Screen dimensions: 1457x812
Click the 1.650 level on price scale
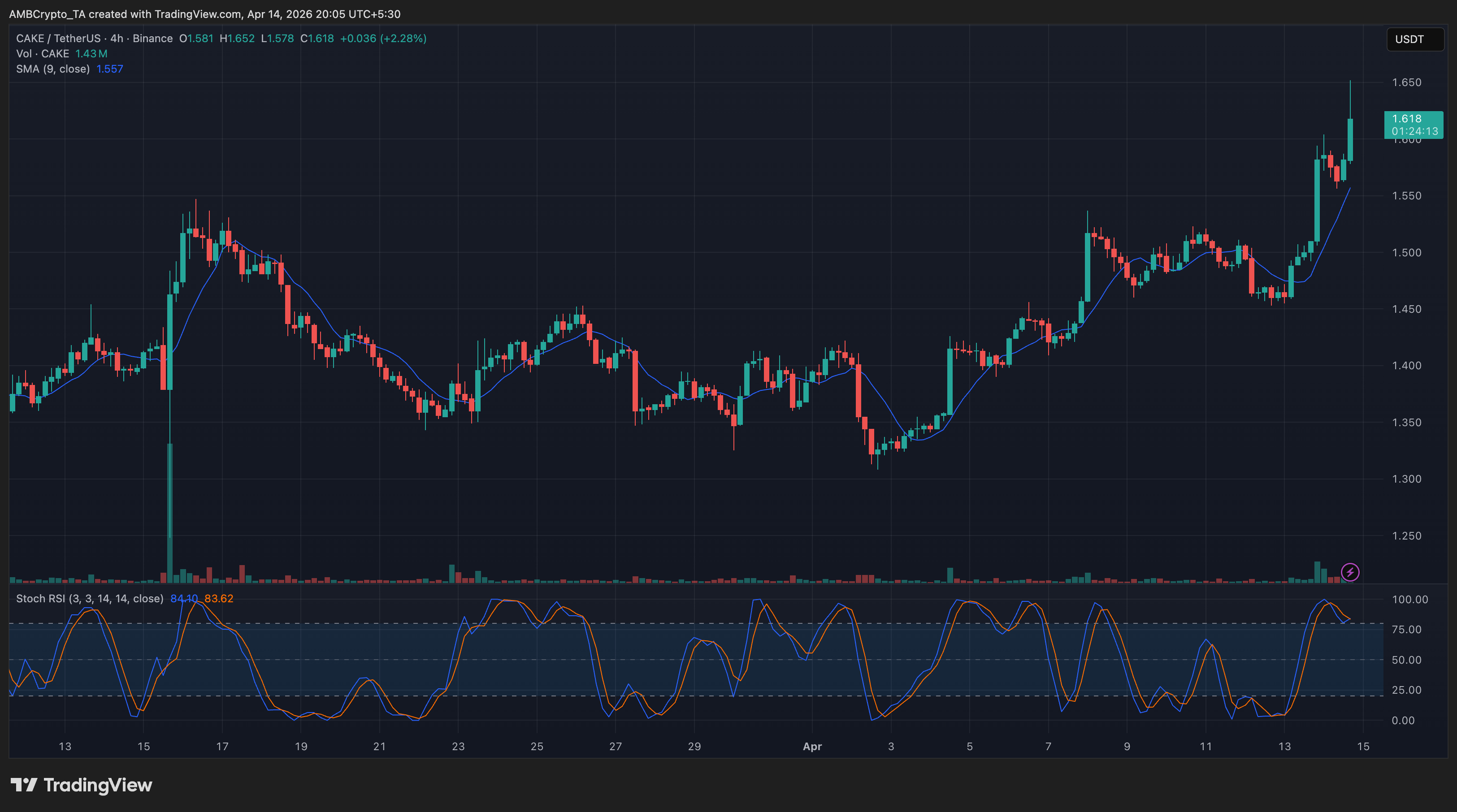(x=1406, y=82)
